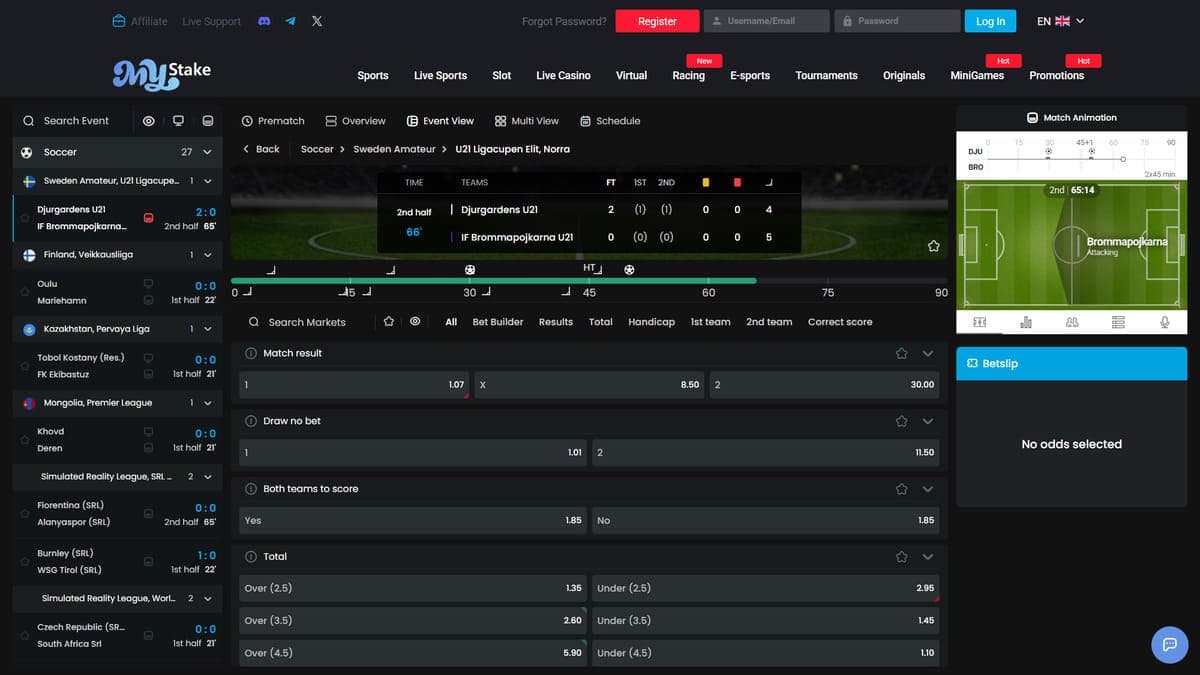Open the pitch view icon in Match Animation

pos(979,322)
